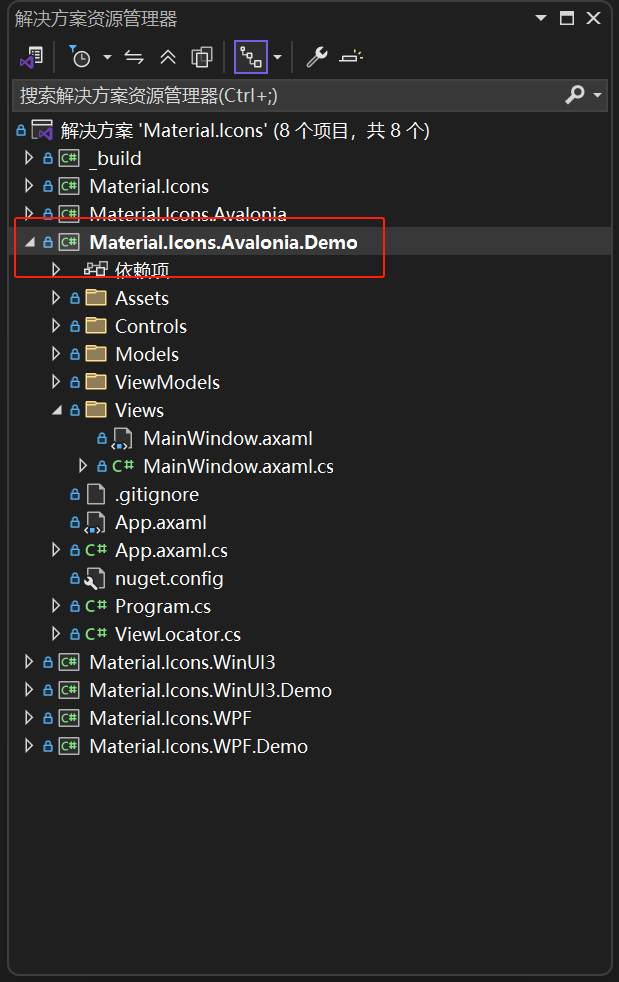The image size is (619, 982).
Task: Toggle the Show All Files button
Action: tap(251, 57)
